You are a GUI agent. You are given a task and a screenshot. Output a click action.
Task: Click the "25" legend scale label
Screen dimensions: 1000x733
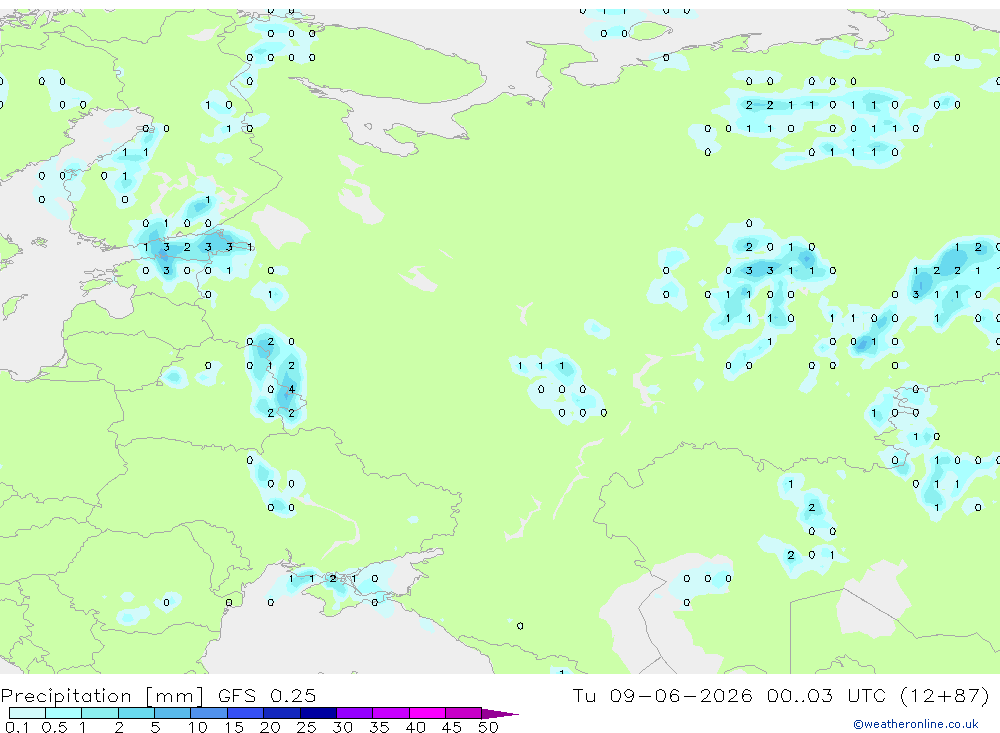point(306,727)
